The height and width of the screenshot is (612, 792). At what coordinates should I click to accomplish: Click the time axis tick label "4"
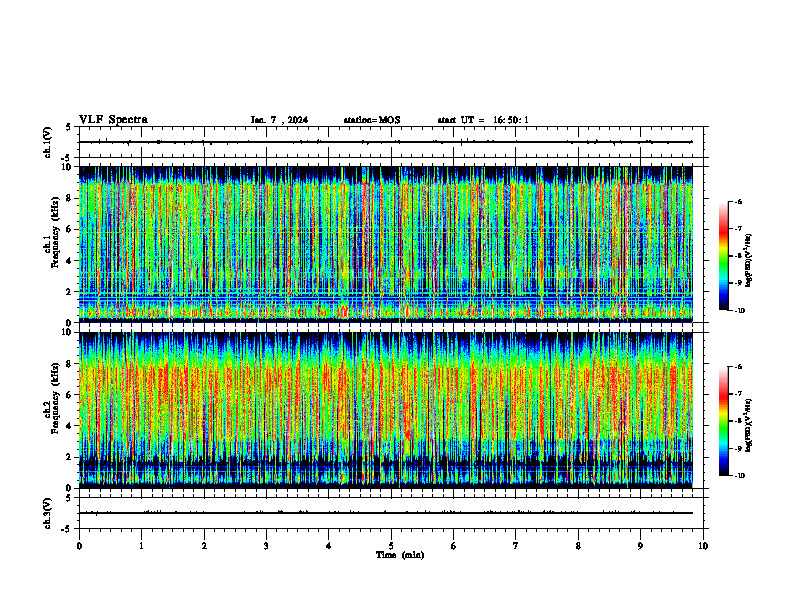pos(329,546)
